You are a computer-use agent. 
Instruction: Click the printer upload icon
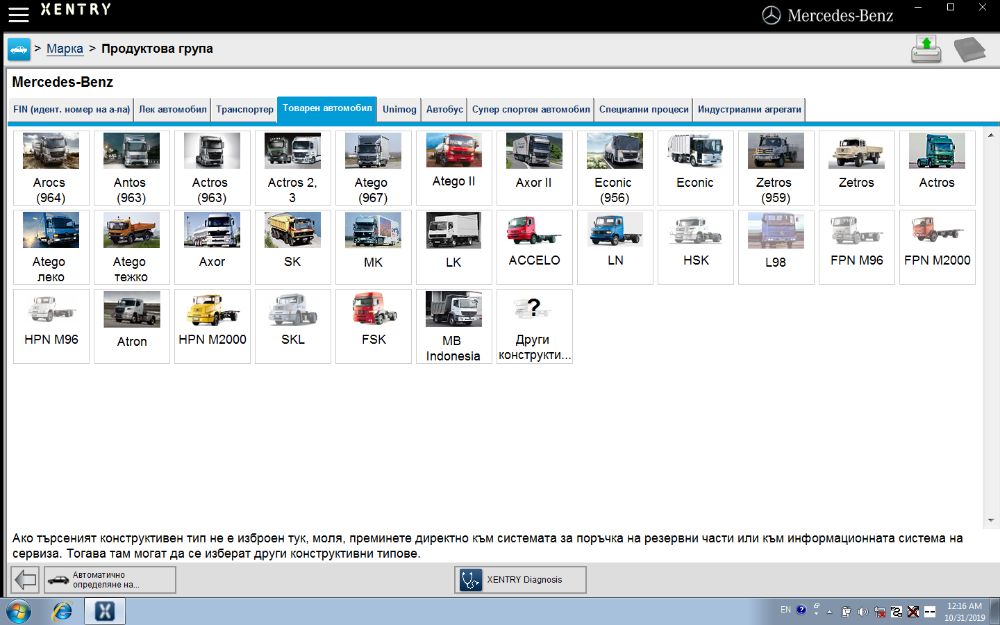(926, 49)
